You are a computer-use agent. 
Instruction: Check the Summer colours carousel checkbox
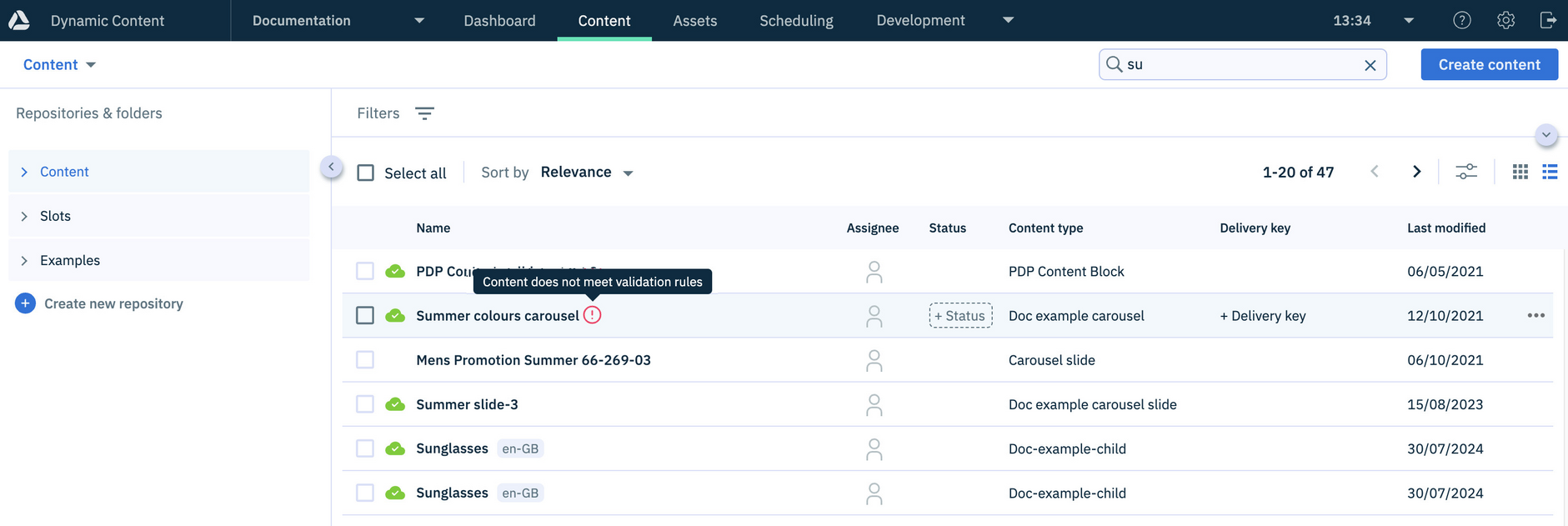click(x=365, y=315)
